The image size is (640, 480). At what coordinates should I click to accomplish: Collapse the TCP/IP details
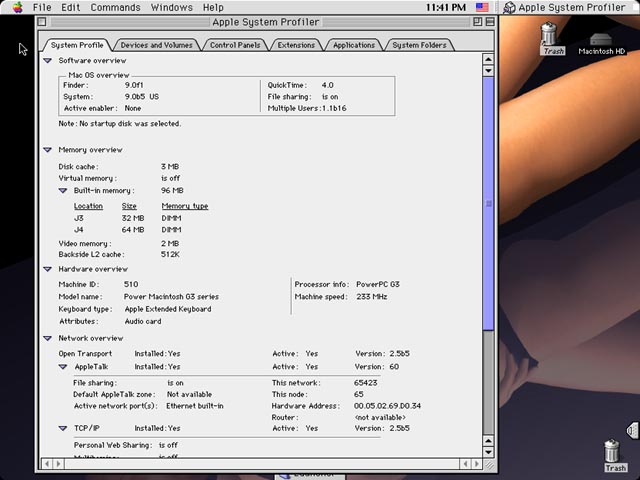[x=62, y=428]
